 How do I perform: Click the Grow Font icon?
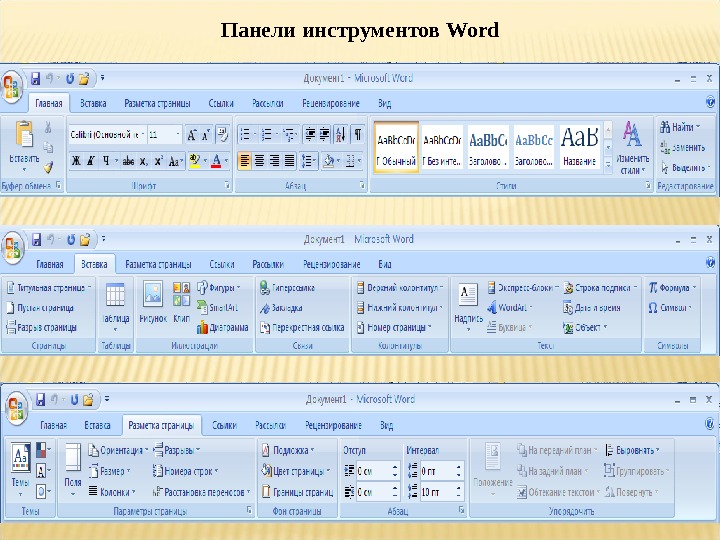click(x=191, y=135)
